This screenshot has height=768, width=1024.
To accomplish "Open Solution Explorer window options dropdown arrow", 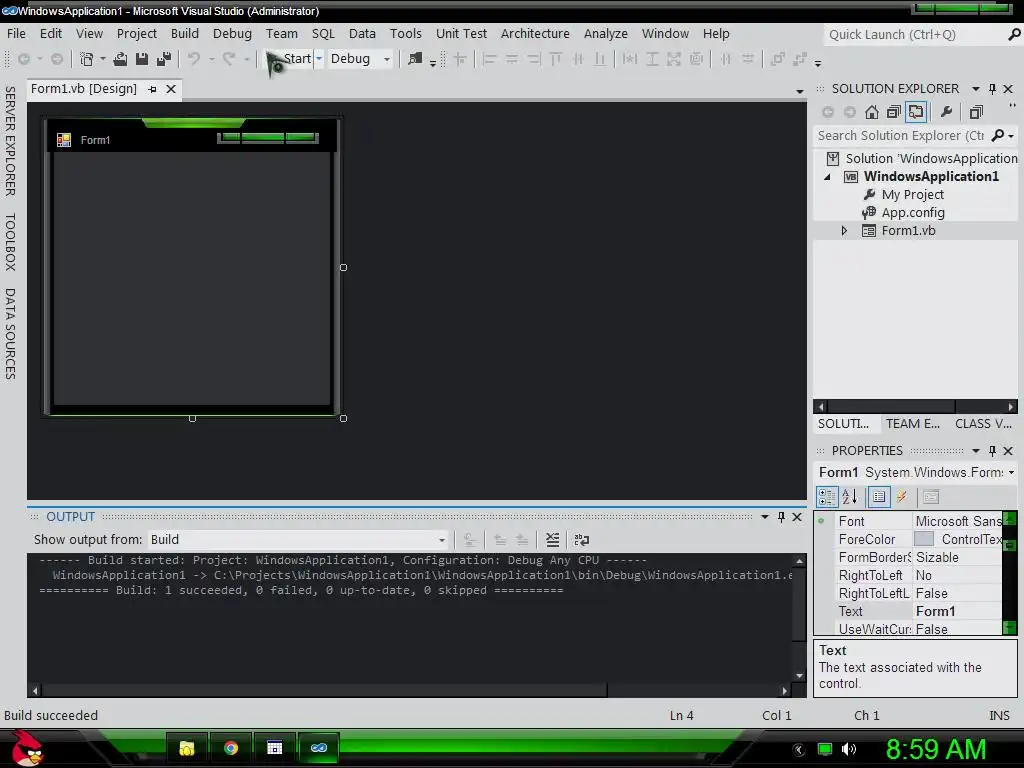I will coord(976,88).
